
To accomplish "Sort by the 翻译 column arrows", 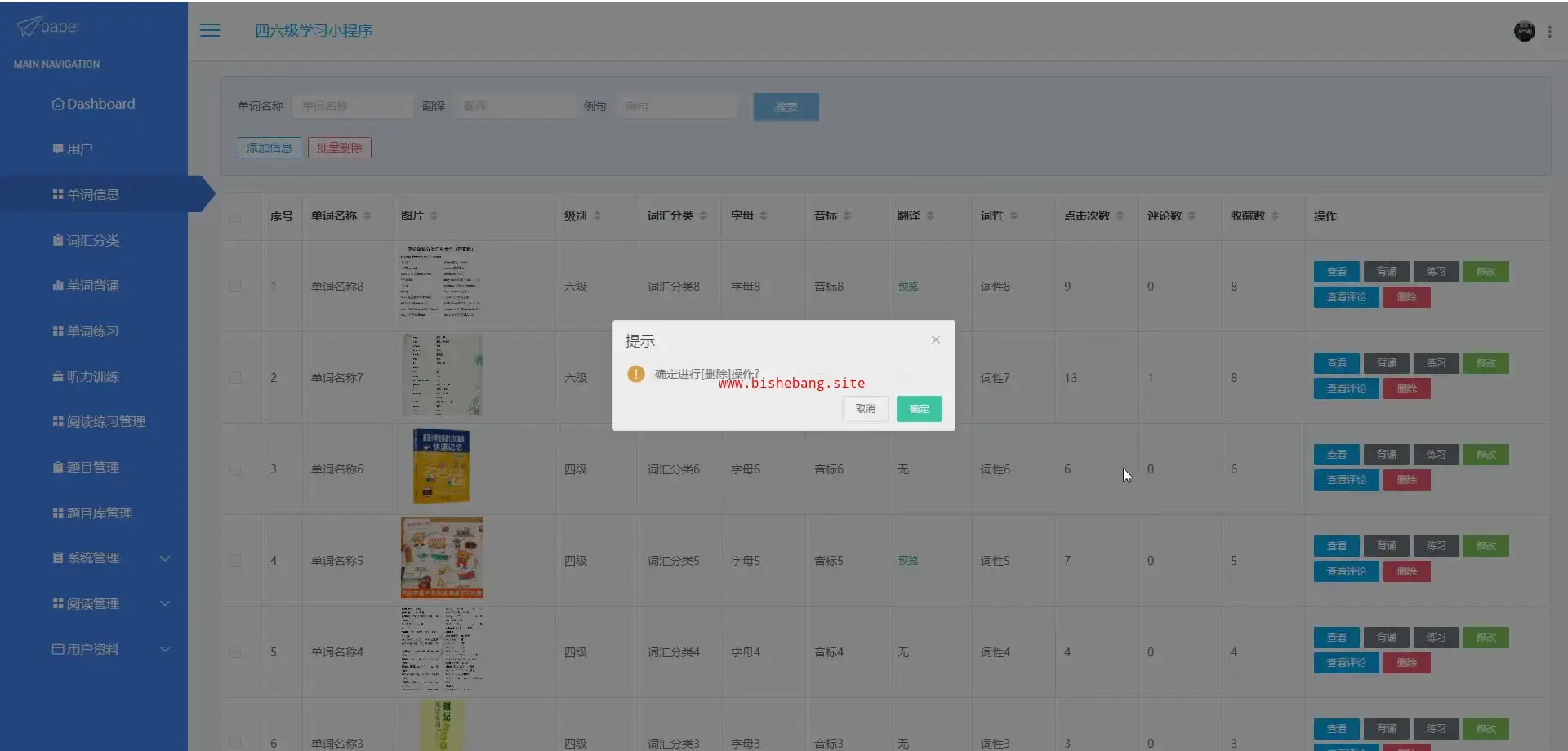I will (930, 216).
